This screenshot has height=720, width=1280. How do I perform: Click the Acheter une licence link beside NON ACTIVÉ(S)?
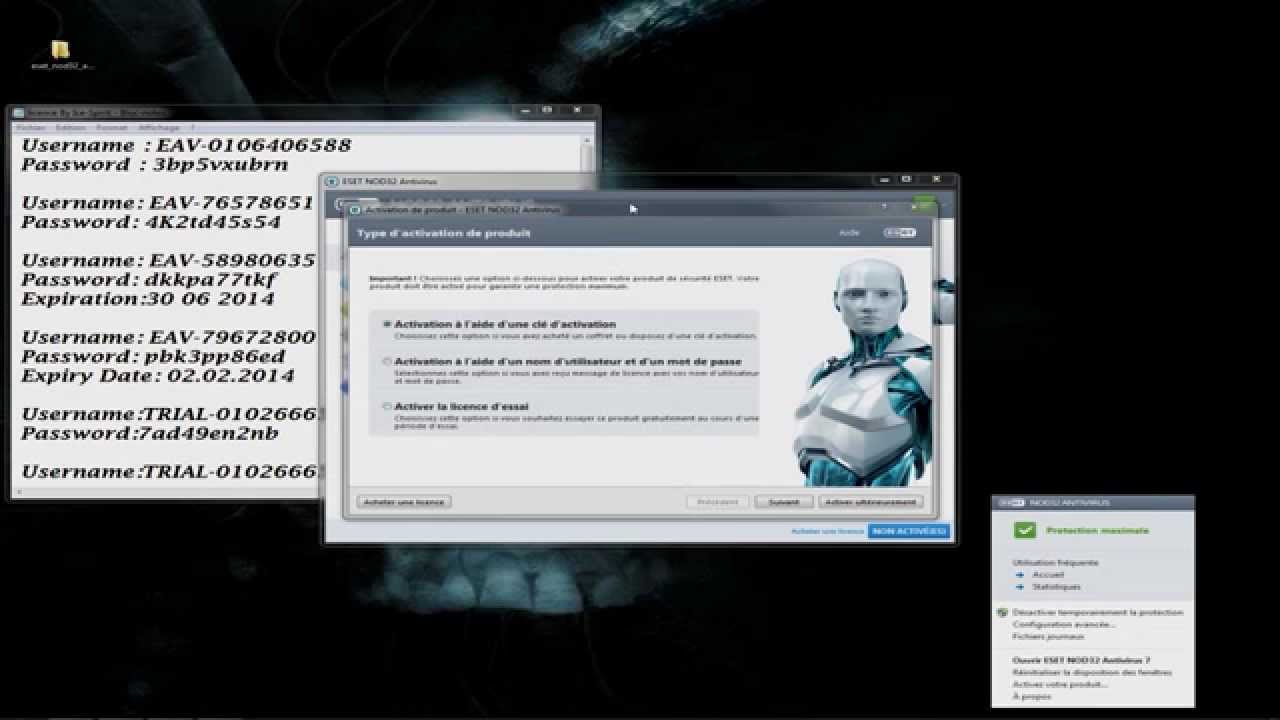pos(827,531)
